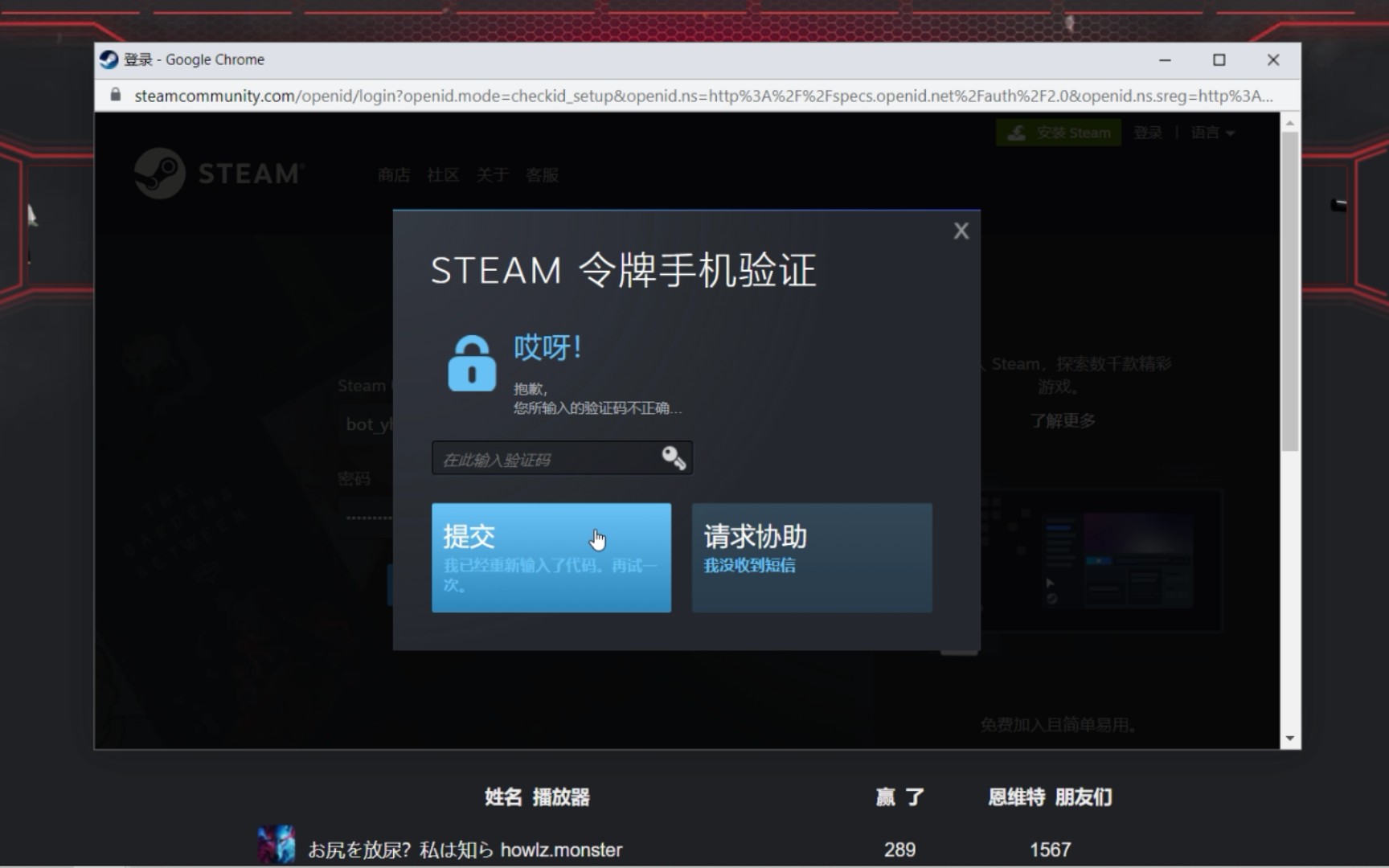
Task: Minimize the Chrome login window
Action: click(x=1165, y=60)
